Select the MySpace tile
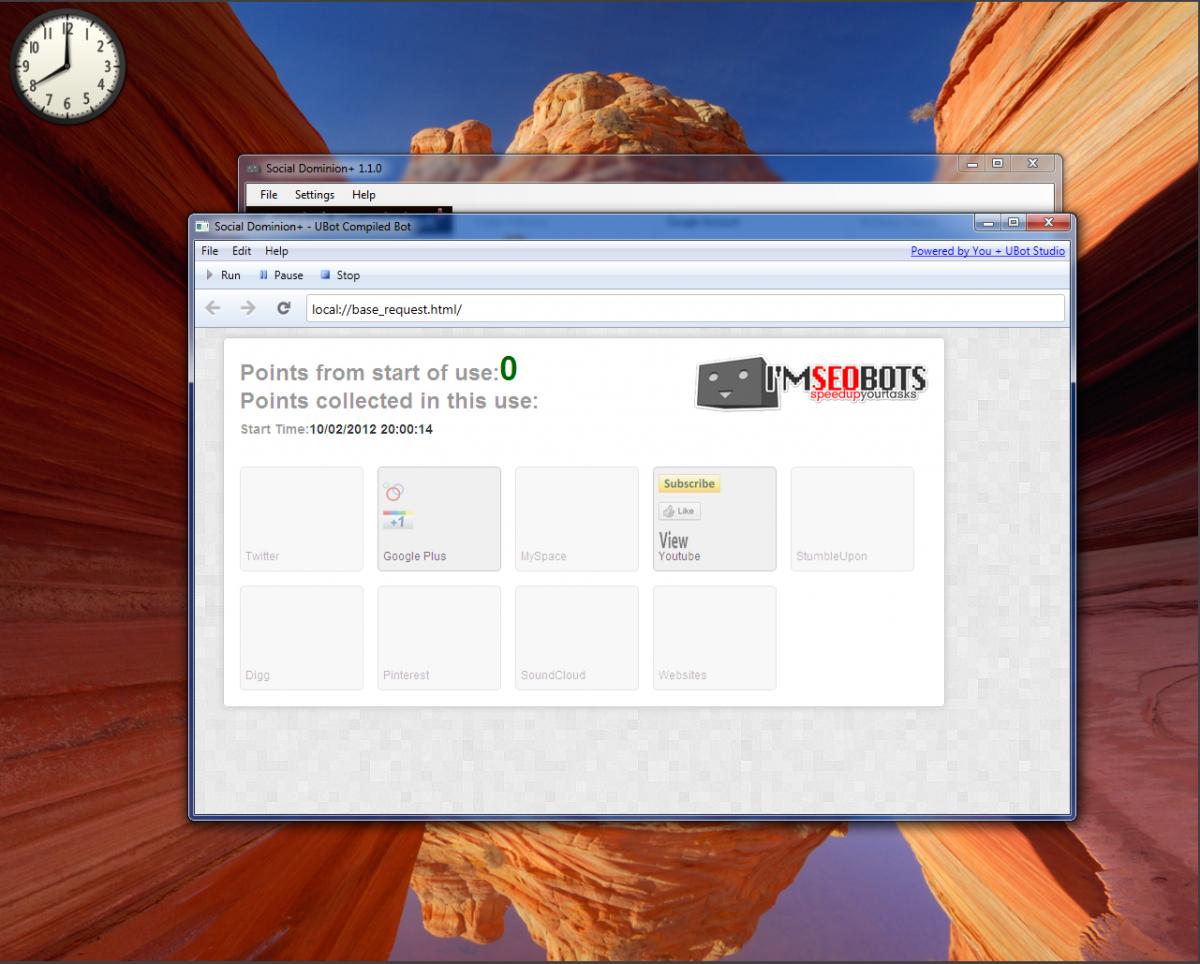 pyautogui.click(x=576, y=518)
